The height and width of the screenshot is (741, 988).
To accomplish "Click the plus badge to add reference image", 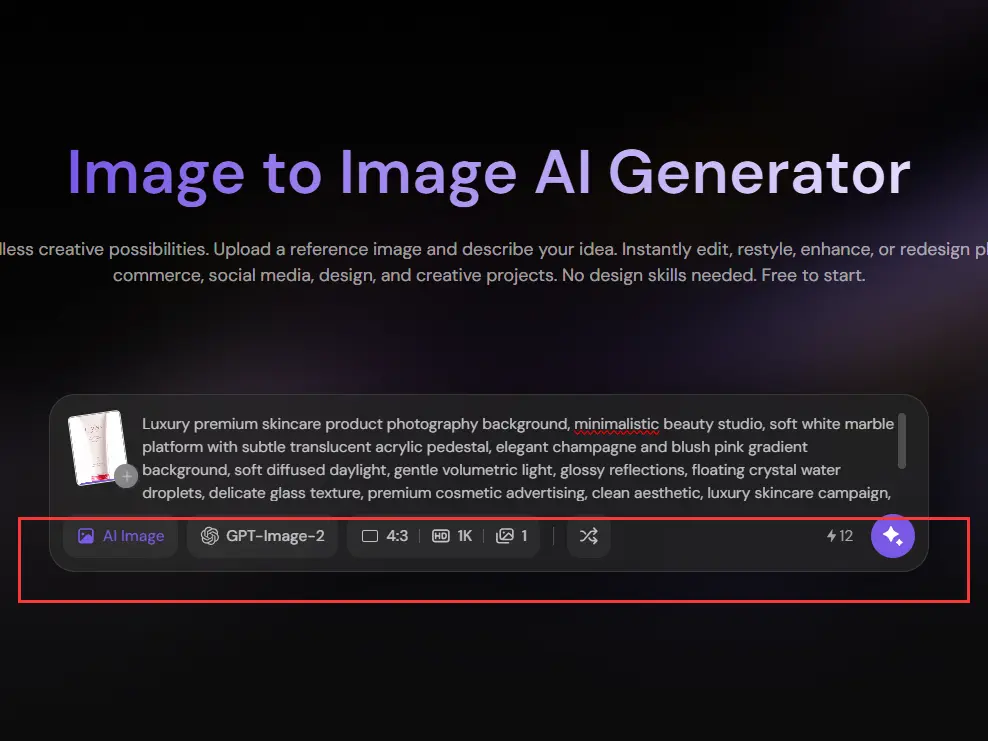I will coord(126,476).
